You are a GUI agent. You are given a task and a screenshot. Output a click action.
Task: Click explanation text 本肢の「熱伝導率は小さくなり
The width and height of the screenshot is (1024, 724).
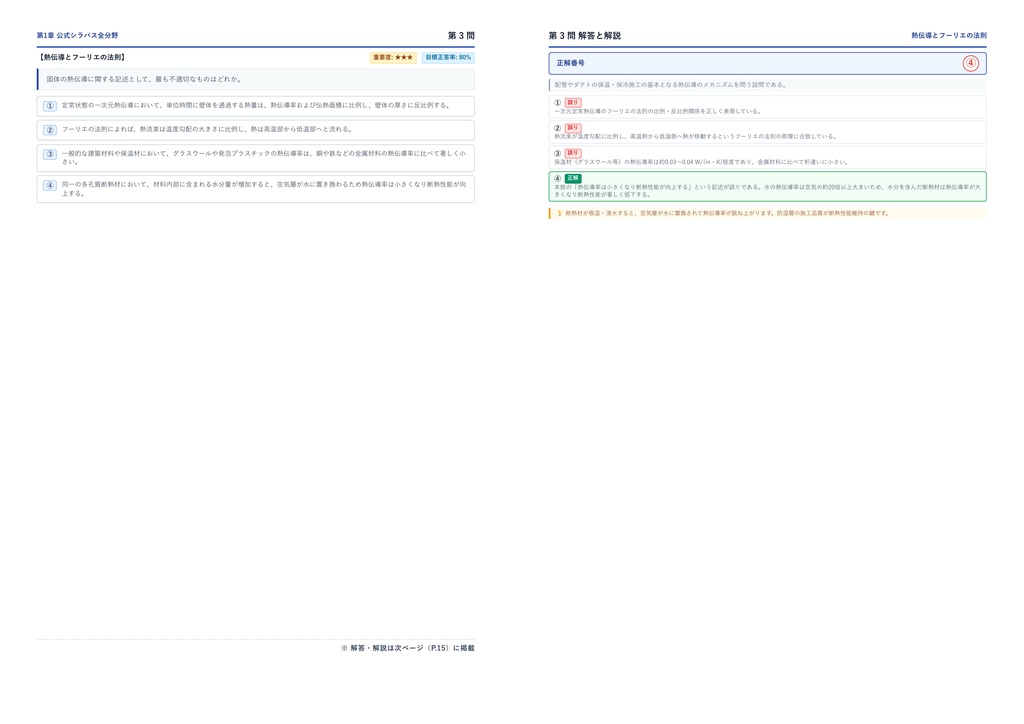(767, 191)
